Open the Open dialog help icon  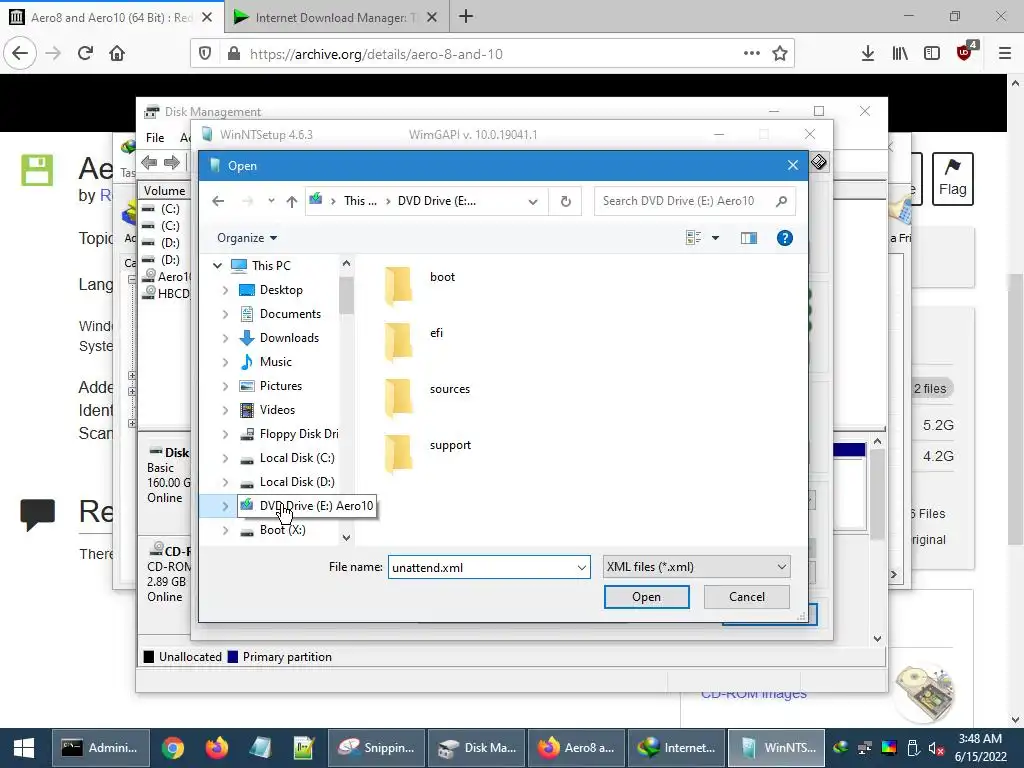click(784, 238)
